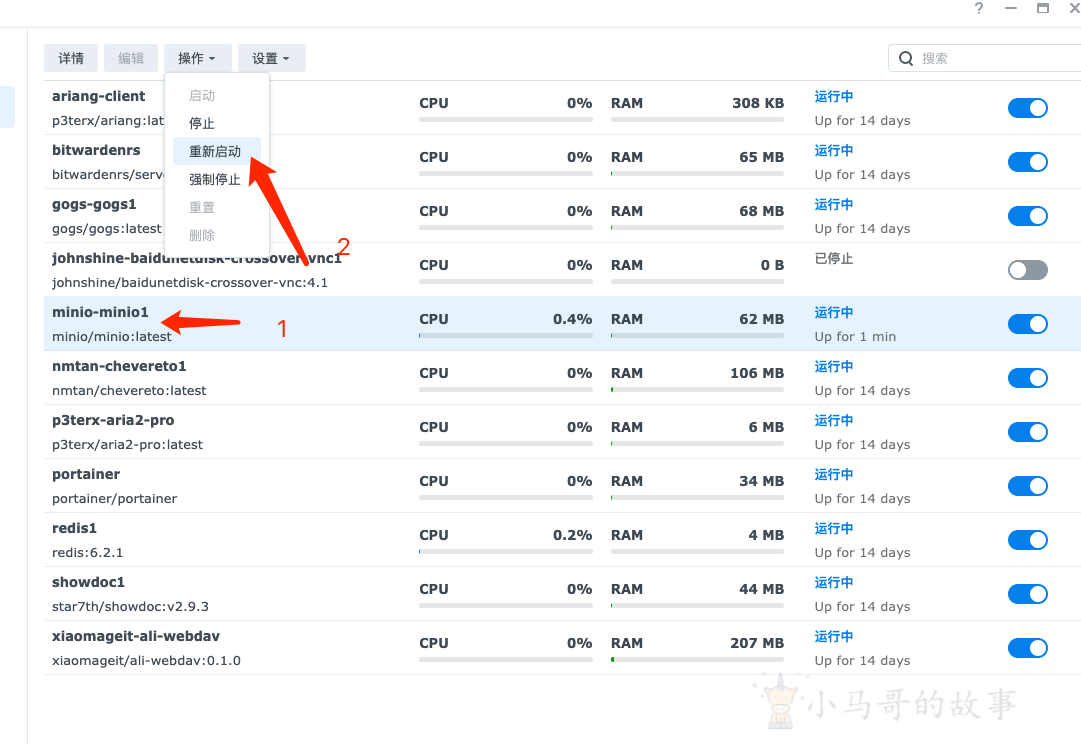Viewport: 1081px width, 744px height.
Task: Click the xiaomageit/ali-webdav:0.1.0 image text
Action: [146, 661]
